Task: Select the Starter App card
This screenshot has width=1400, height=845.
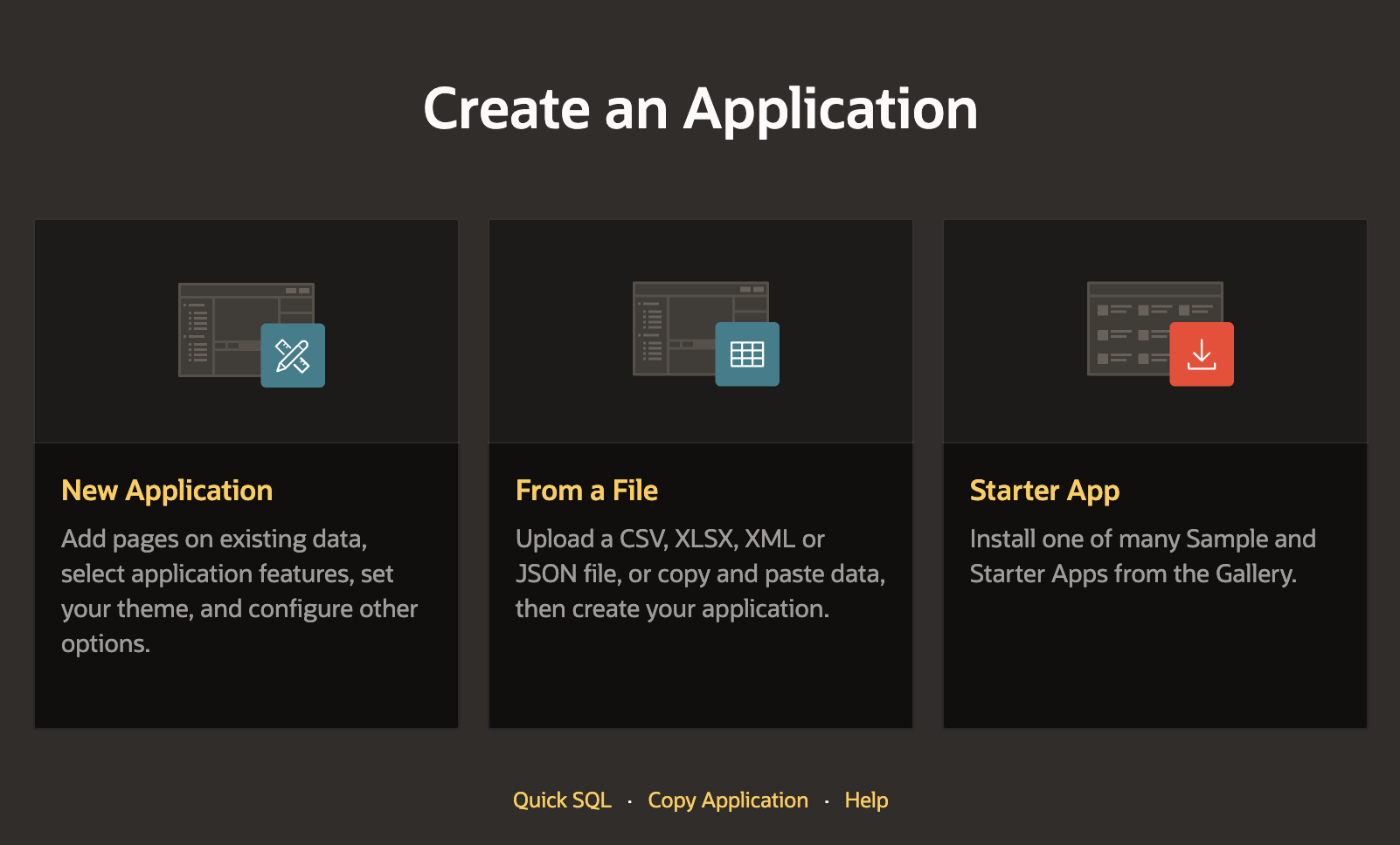Action: pyautogui.click(x=1155, y=472)
